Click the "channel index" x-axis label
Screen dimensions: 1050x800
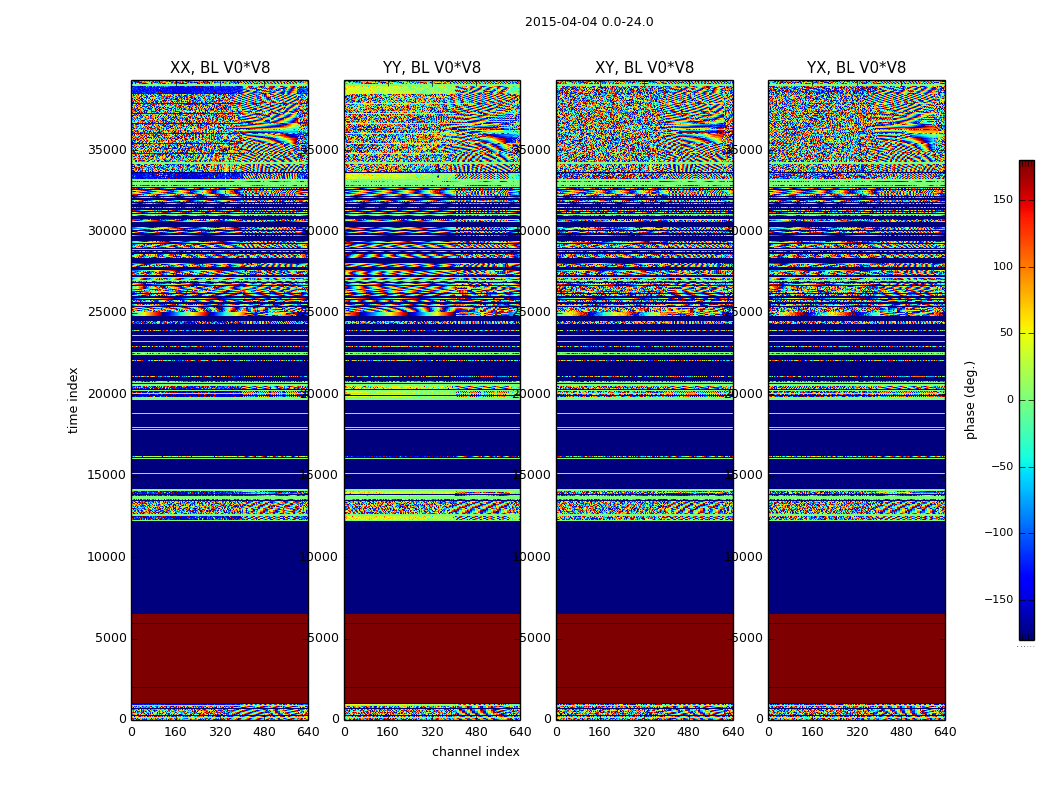pos(475,752)
